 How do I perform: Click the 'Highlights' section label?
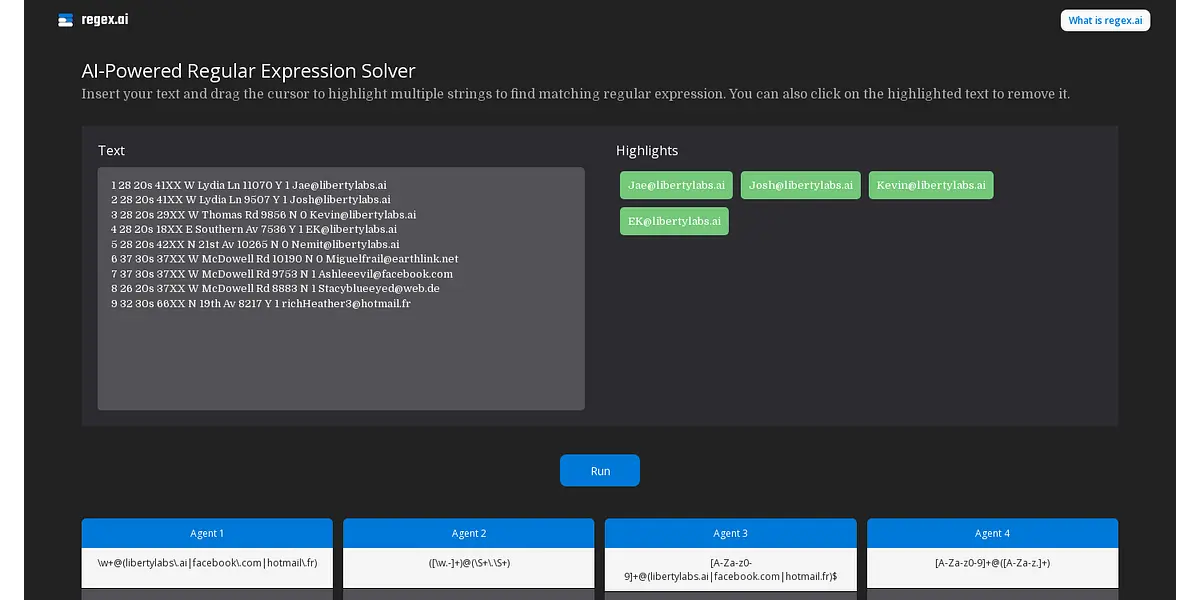647,151
